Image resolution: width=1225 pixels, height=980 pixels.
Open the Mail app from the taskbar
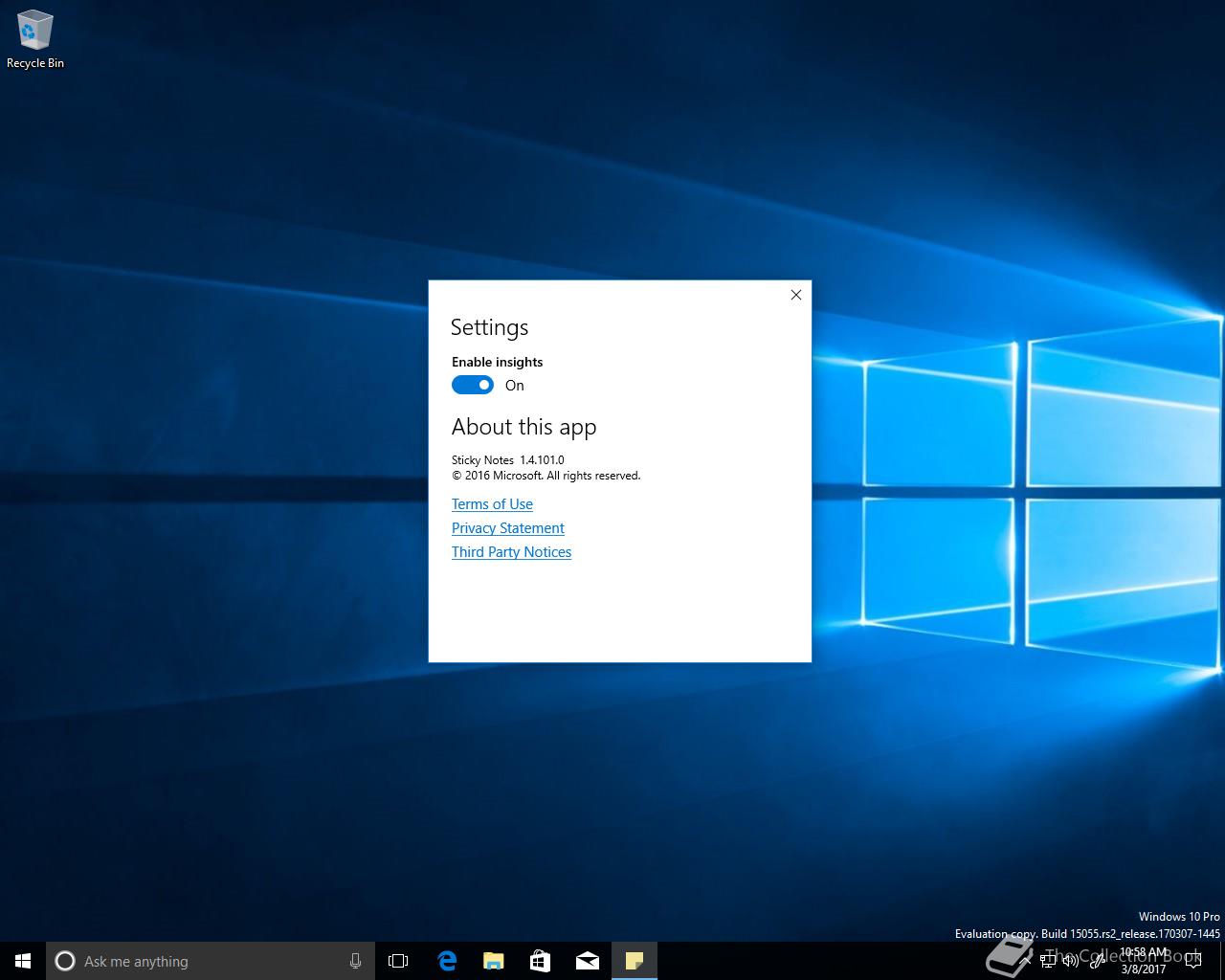(587, 961)
